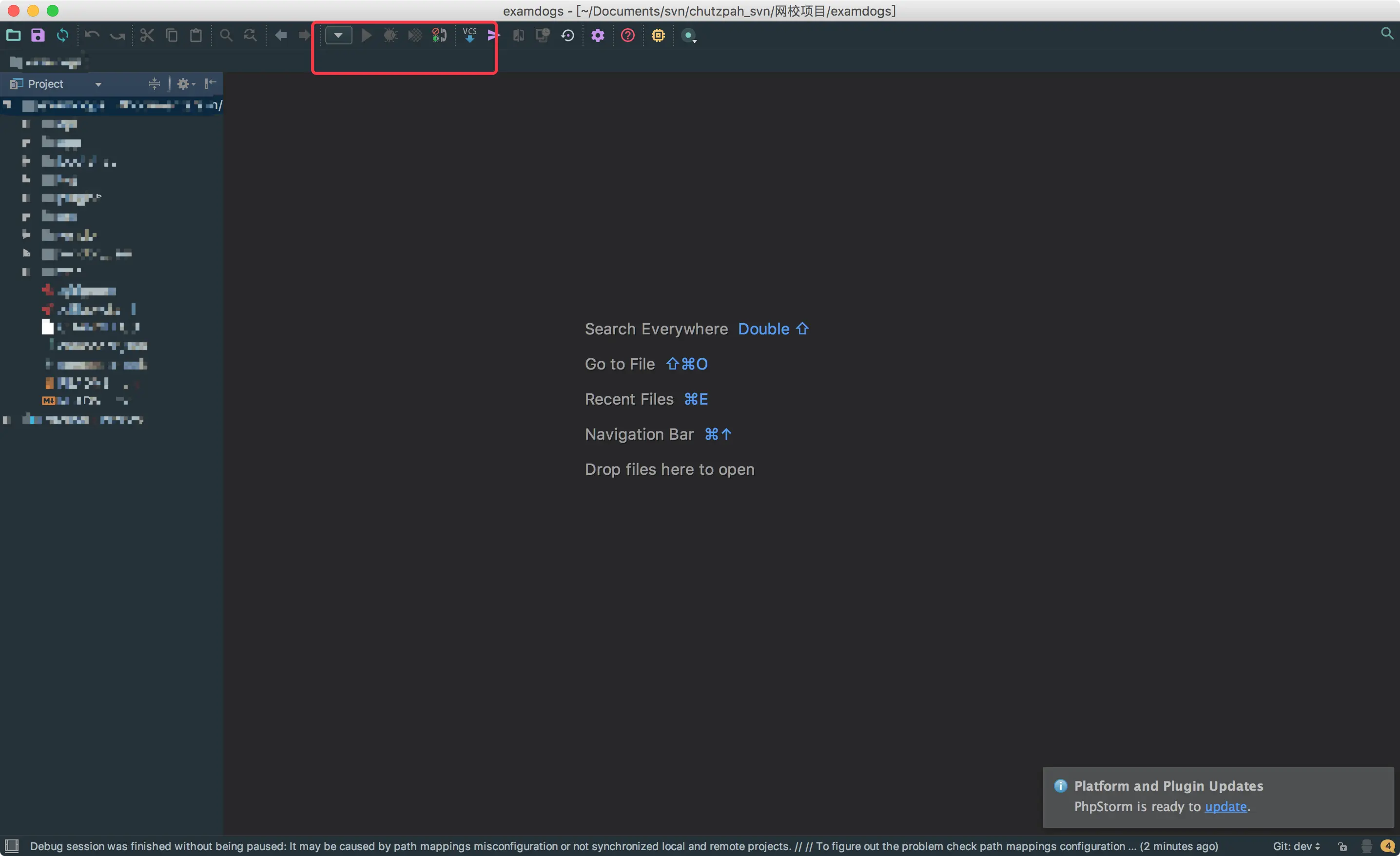Hide the Project tool window
The image size is (1400, 856).
210,83
